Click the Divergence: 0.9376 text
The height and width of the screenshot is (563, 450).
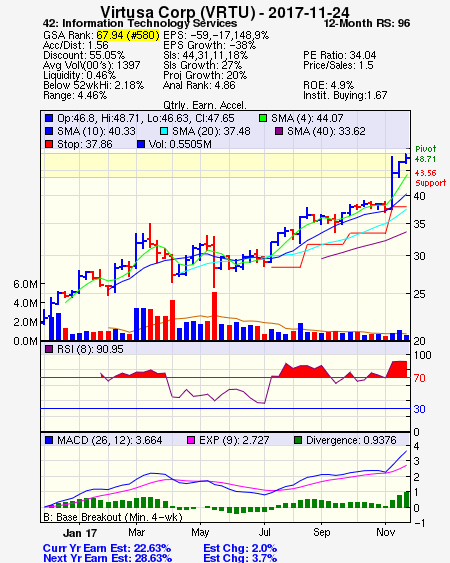click(x=351, y=440)
